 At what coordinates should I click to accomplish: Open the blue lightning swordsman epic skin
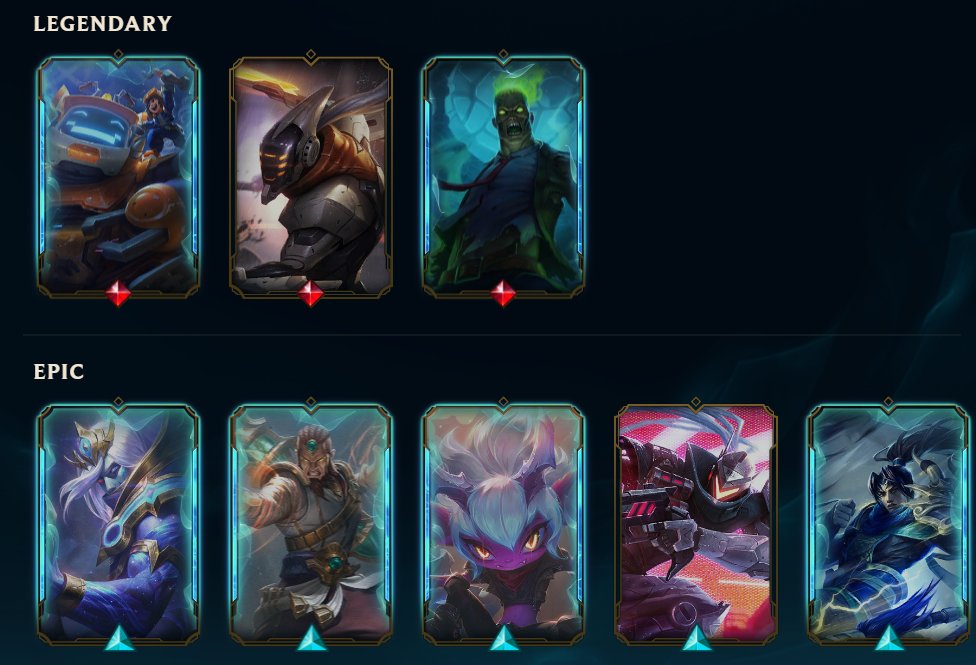(x=888, y=524)
